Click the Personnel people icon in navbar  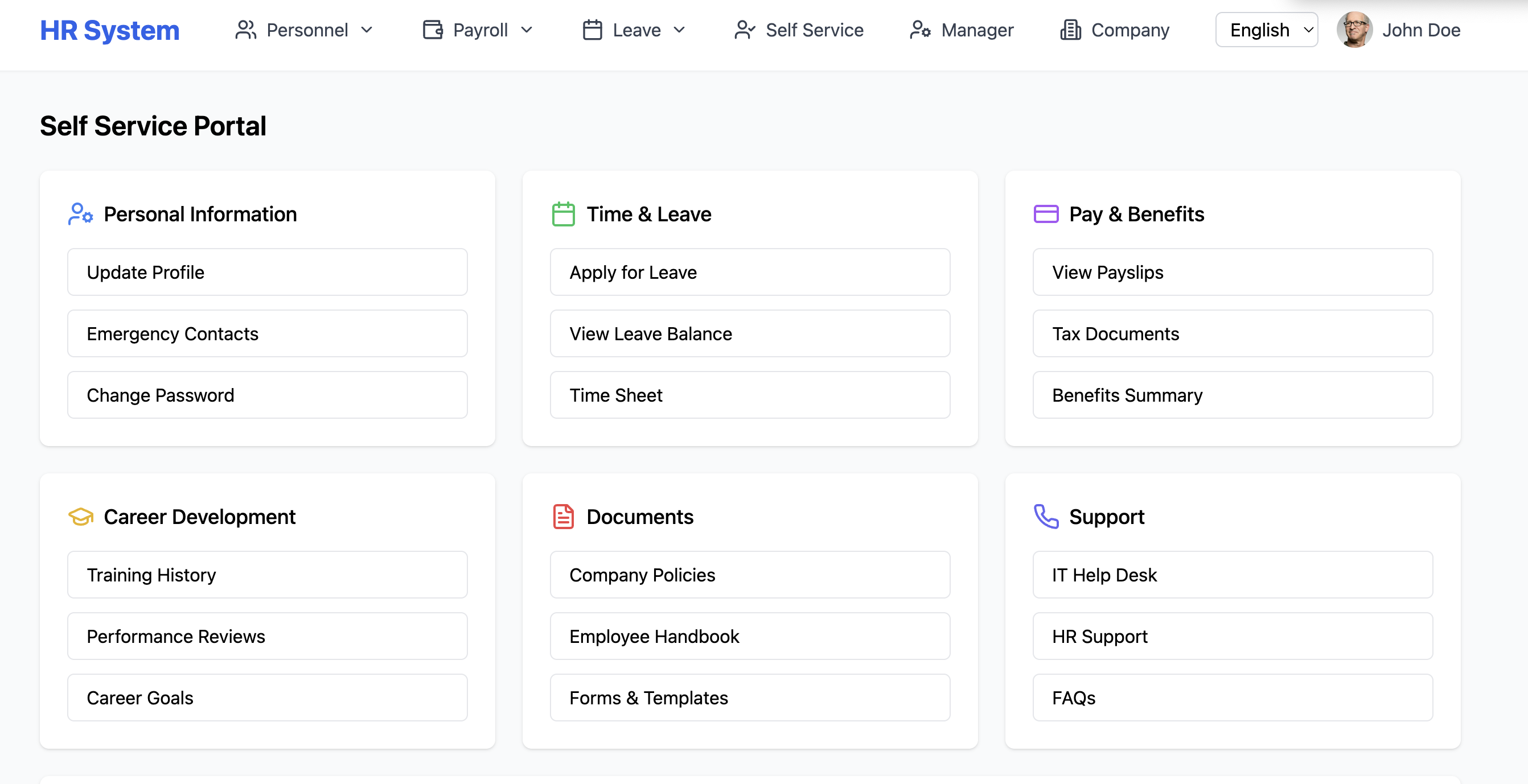(x=245, y=30)
